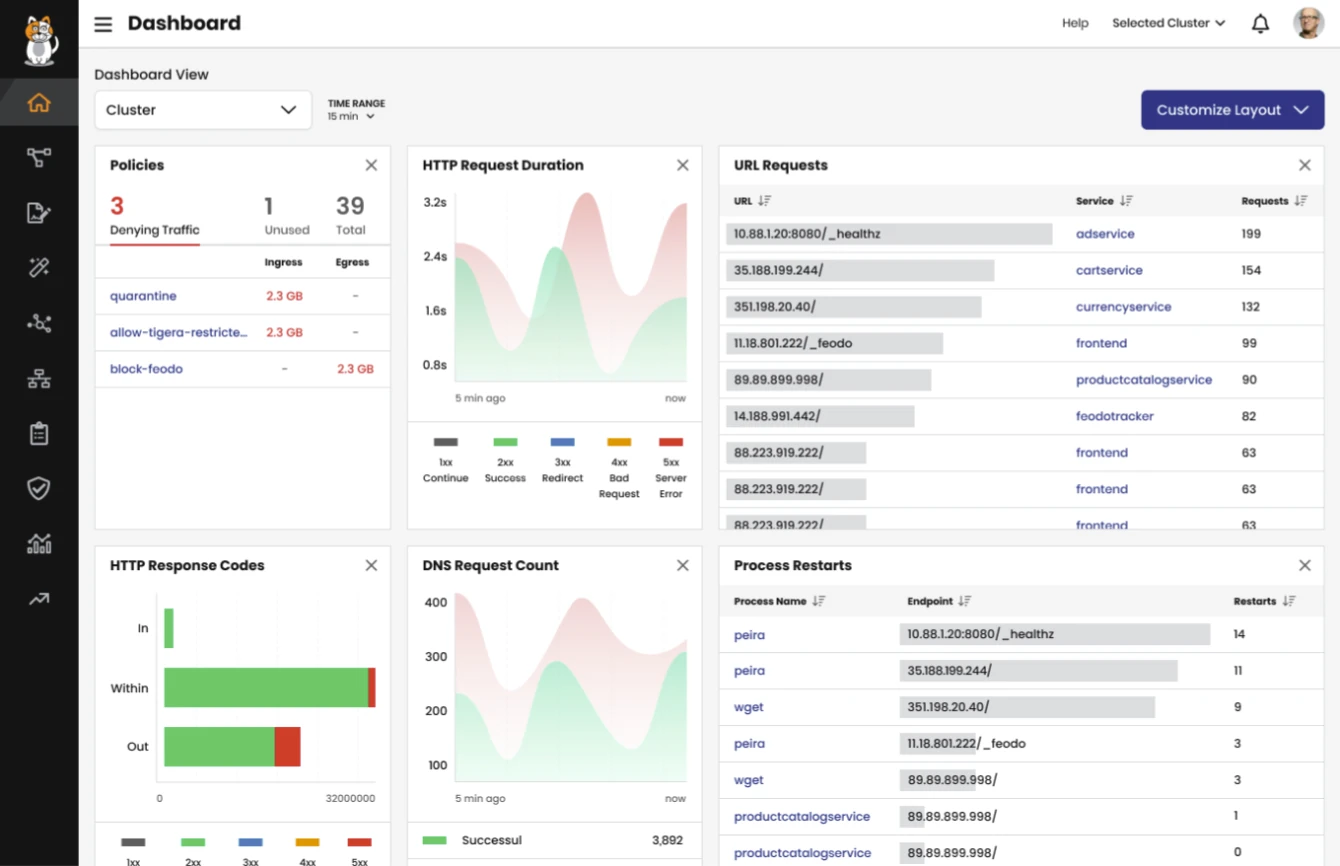Viewport: 1340px width, 866px height.
Task: Close the HTTP Request Duration panel
Action: pyautogui.click(x=682, y=165)
